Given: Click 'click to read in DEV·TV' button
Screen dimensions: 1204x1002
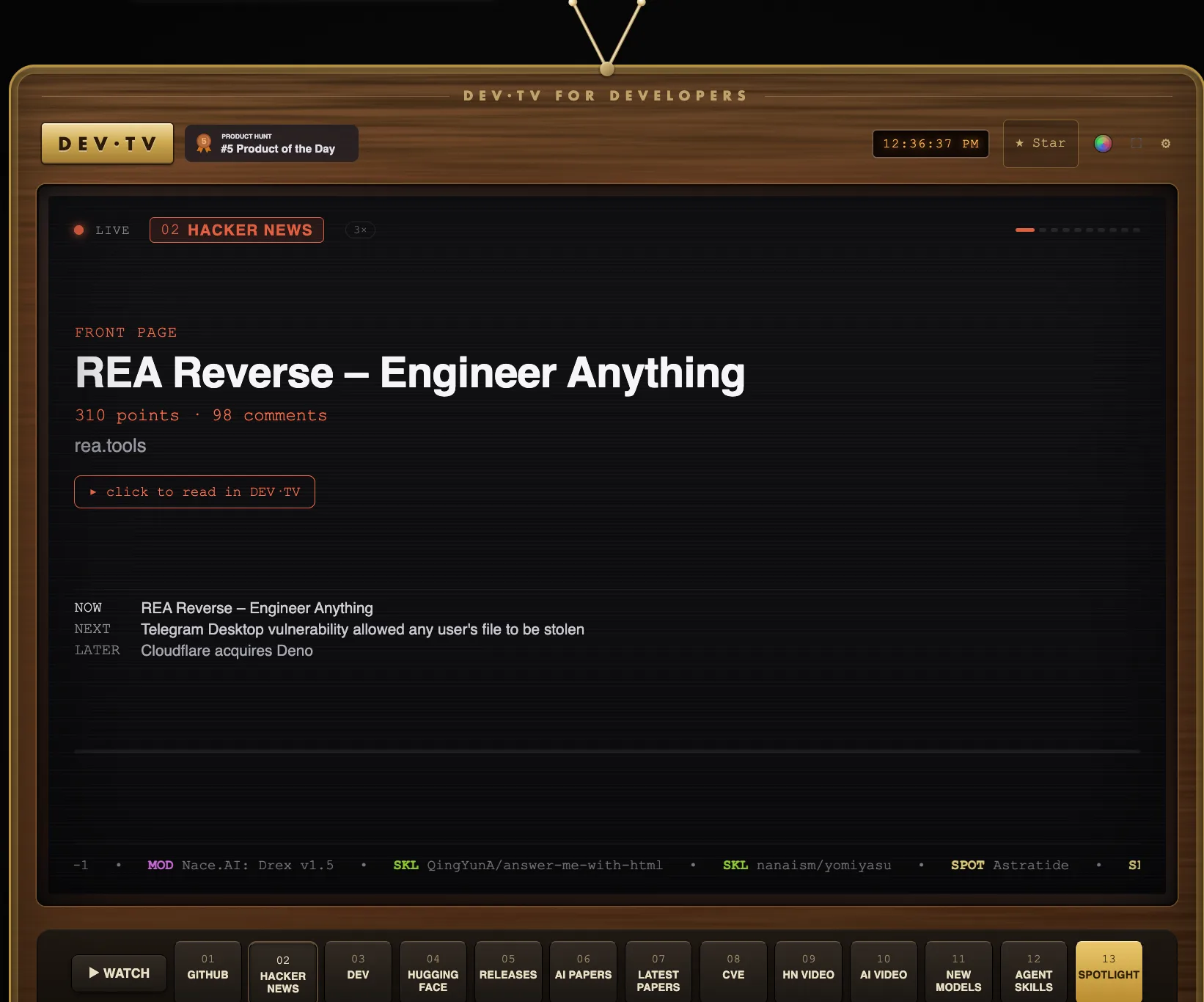Looking at the screenshot, I should click(x=194, y=492).
